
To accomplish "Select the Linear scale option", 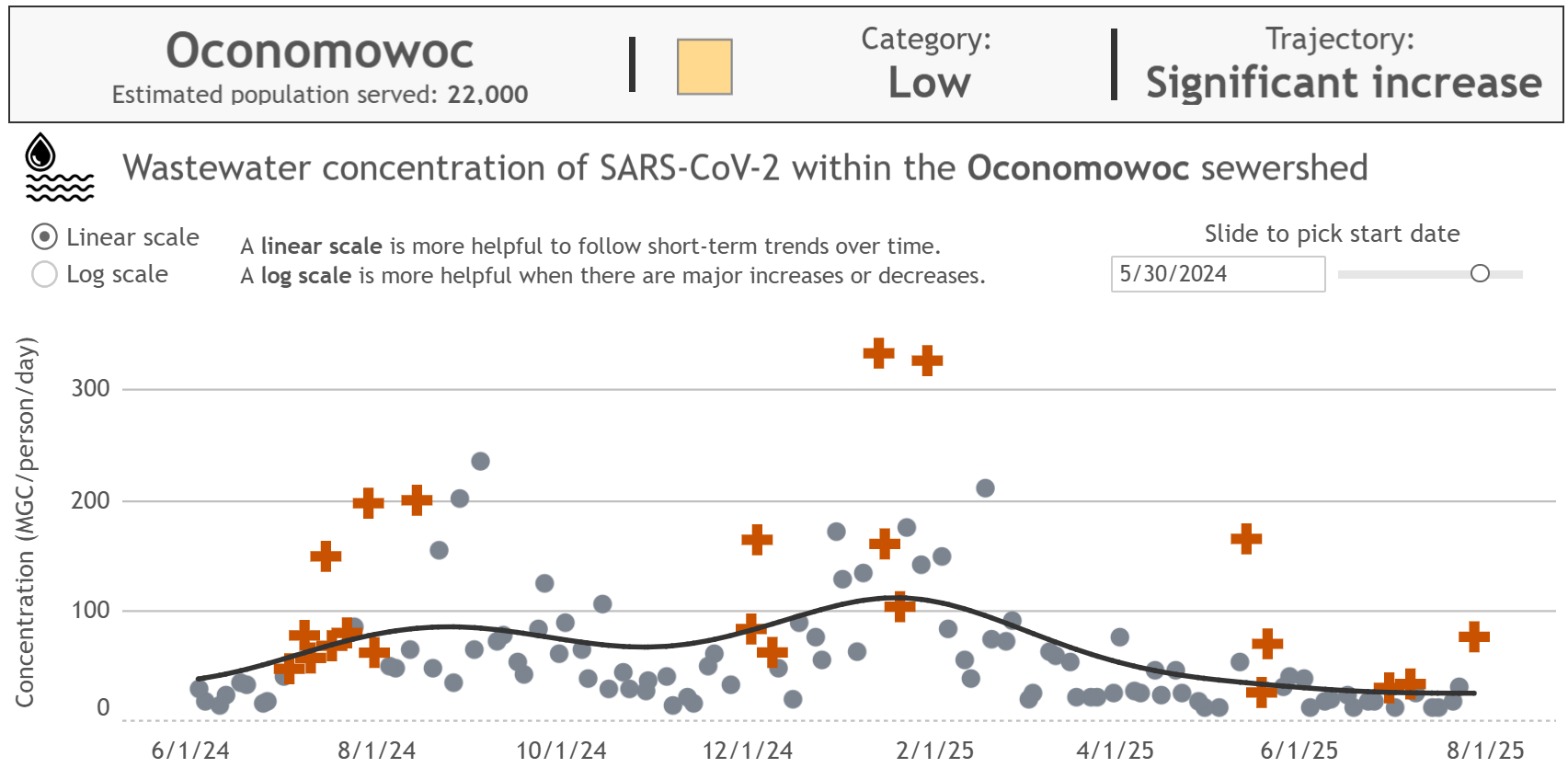I will pyautogui.click(x=42, y=236).
